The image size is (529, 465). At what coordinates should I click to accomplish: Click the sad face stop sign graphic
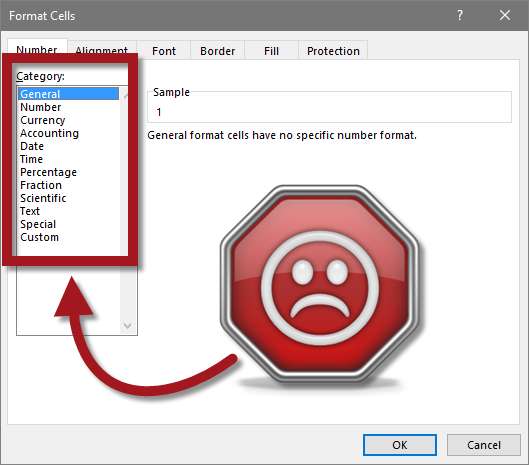coord(319,284)
